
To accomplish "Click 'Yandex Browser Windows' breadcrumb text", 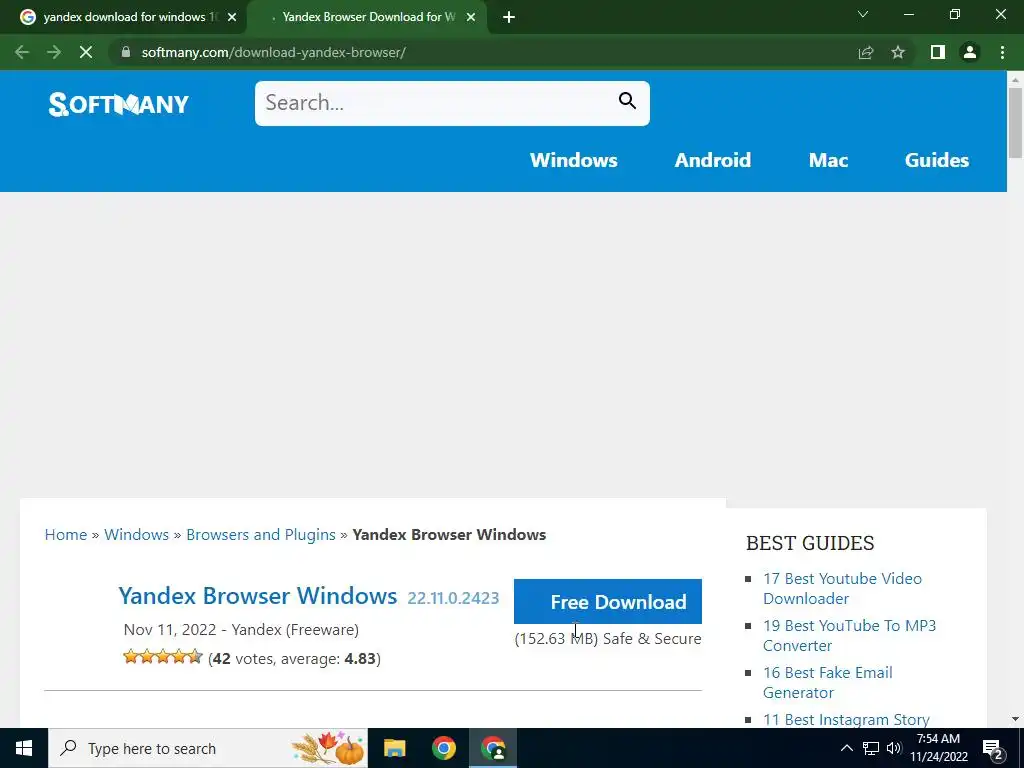I will pos(449,534).
